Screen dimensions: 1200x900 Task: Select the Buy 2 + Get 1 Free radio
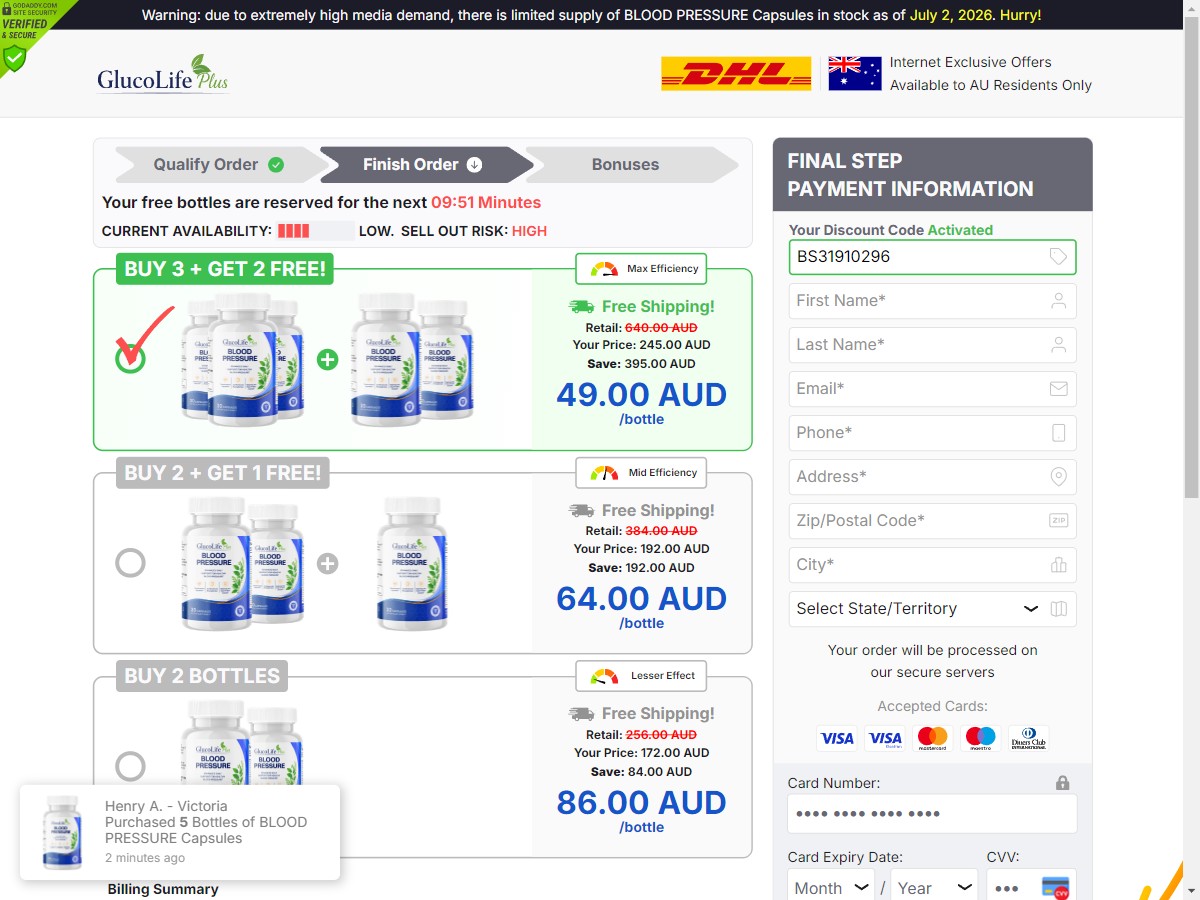coord(130,563)
